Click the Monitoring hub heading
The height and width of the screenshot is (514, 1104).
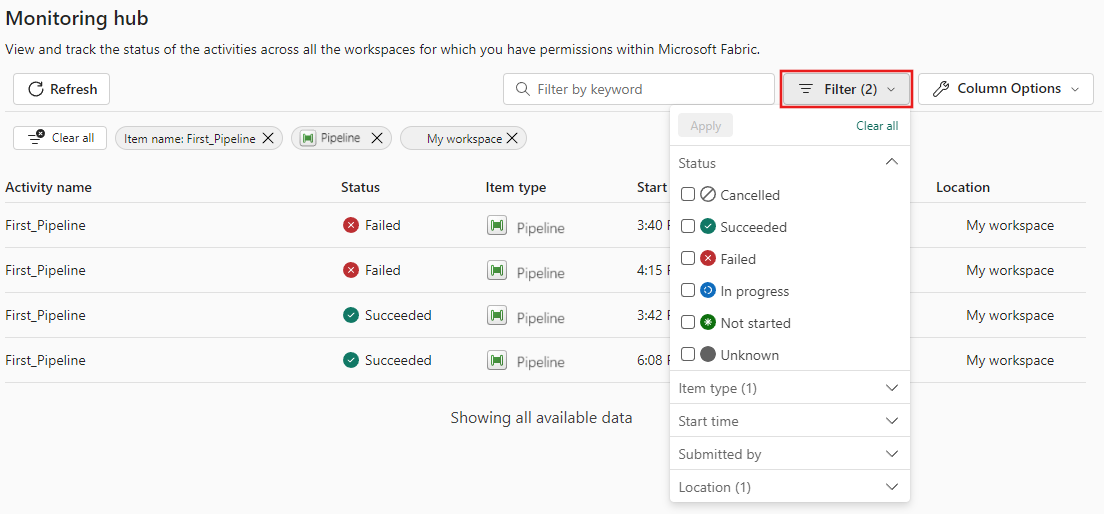77,18
